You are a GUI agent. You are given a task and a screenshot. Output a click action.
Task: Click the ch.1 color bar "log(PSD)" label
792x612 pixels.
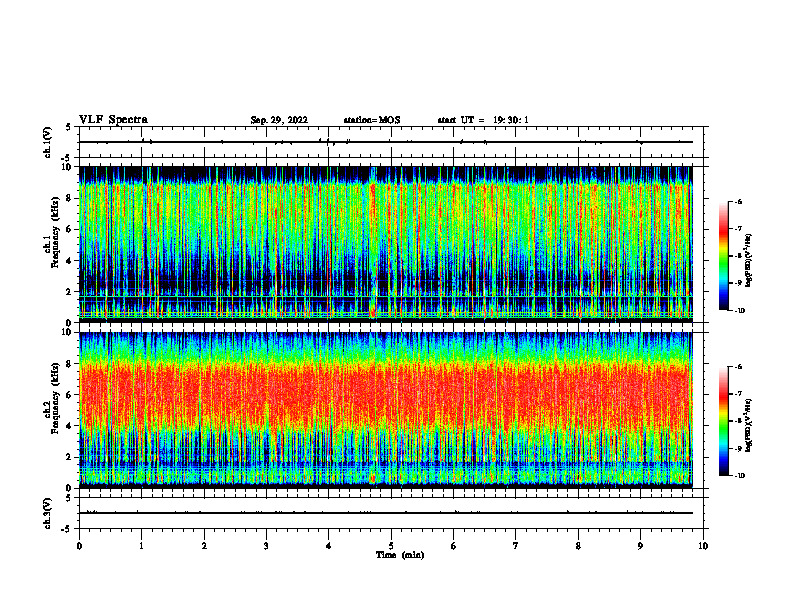749,260
